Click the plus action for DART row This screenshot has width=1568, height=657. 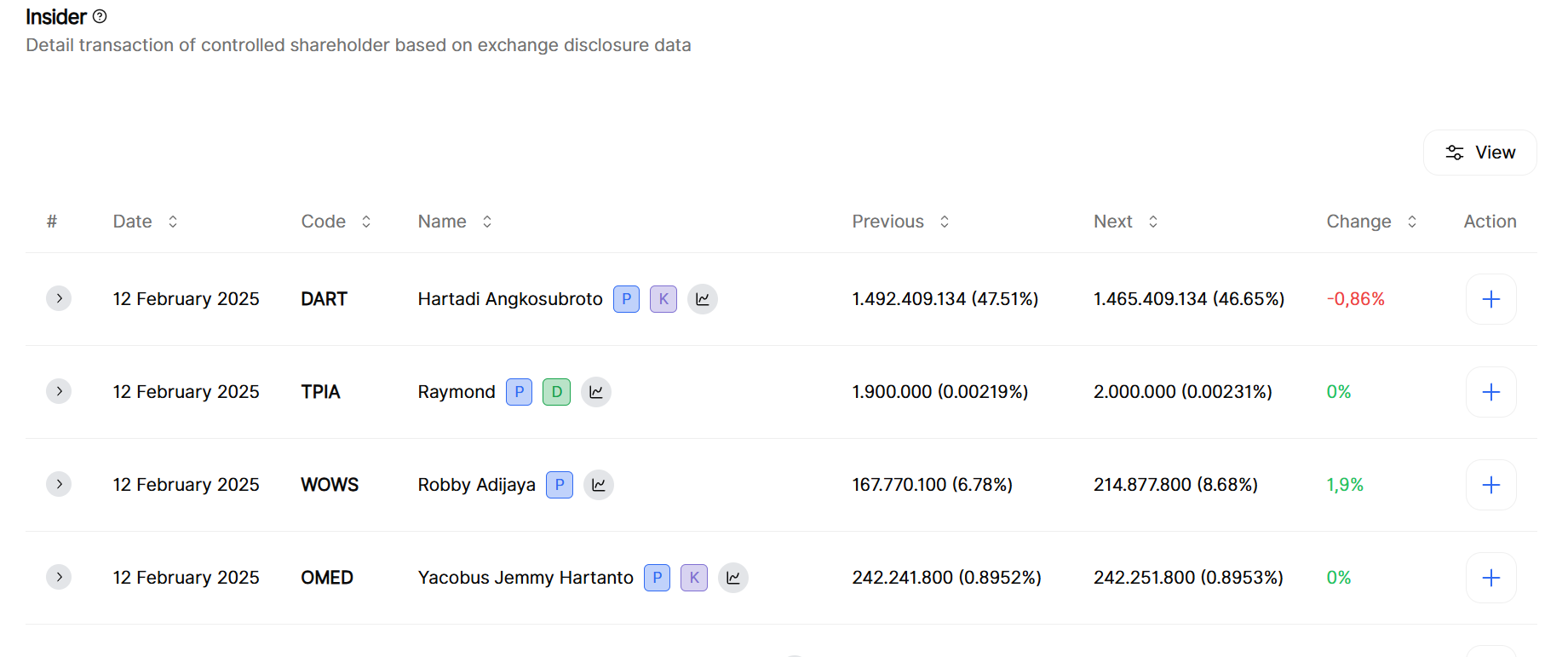pyautogui.click(x=1490, y=299)
